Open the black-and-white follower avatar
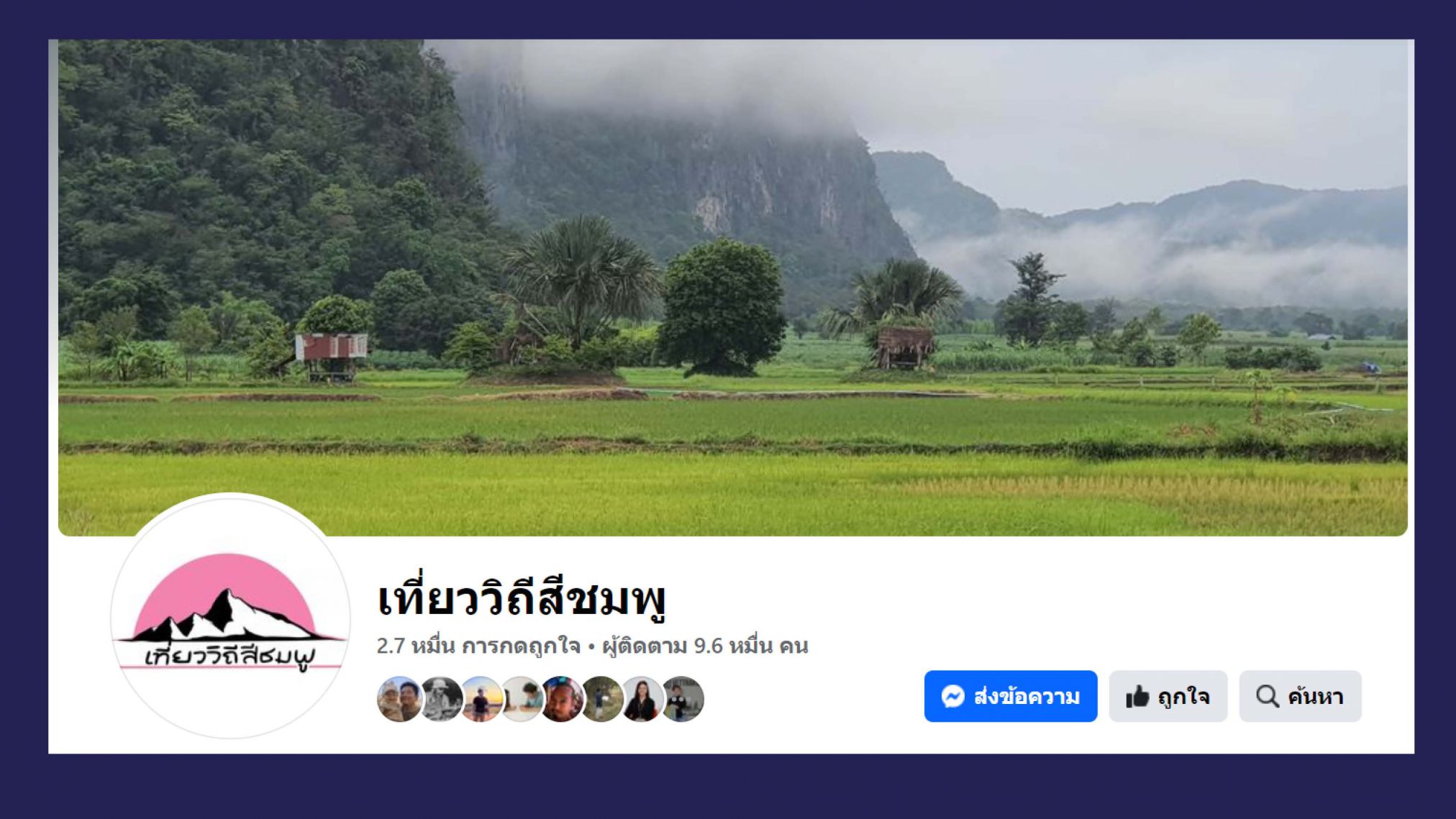This screenshot has width=1456, height=819. click(x=440, y=699)
